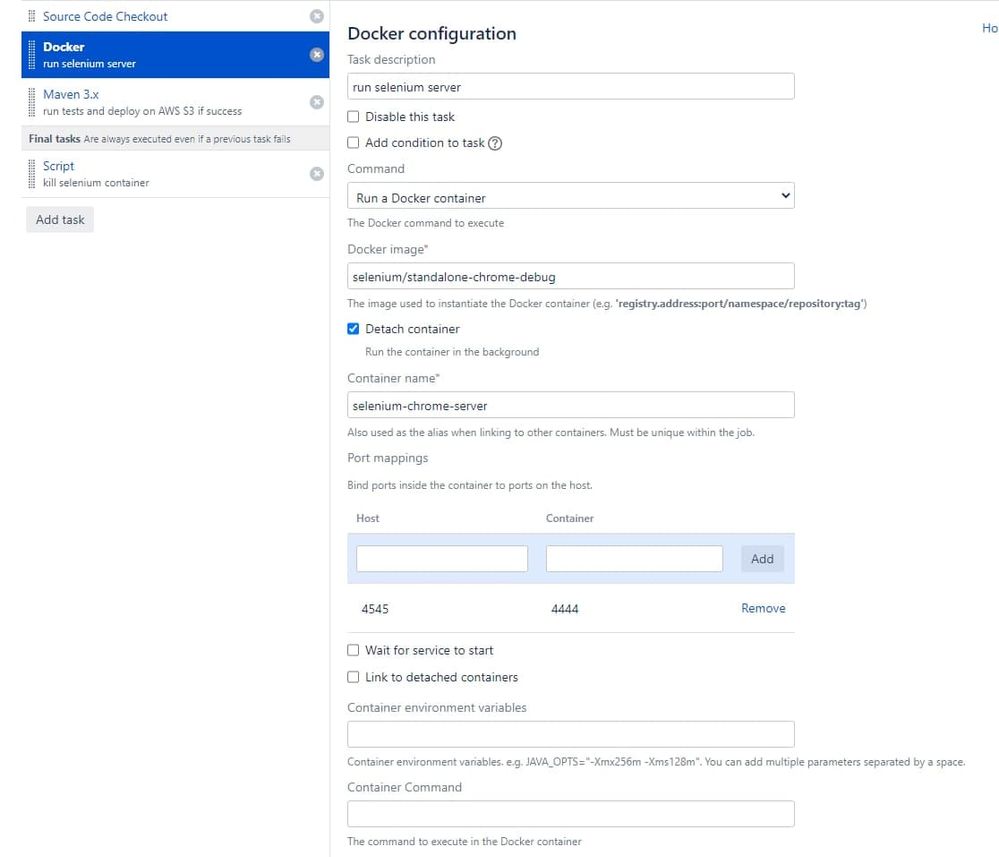The width and height of the screenshot is (999, 857).
Task: Click the host port value 4545
Action: tap(375, 609)
